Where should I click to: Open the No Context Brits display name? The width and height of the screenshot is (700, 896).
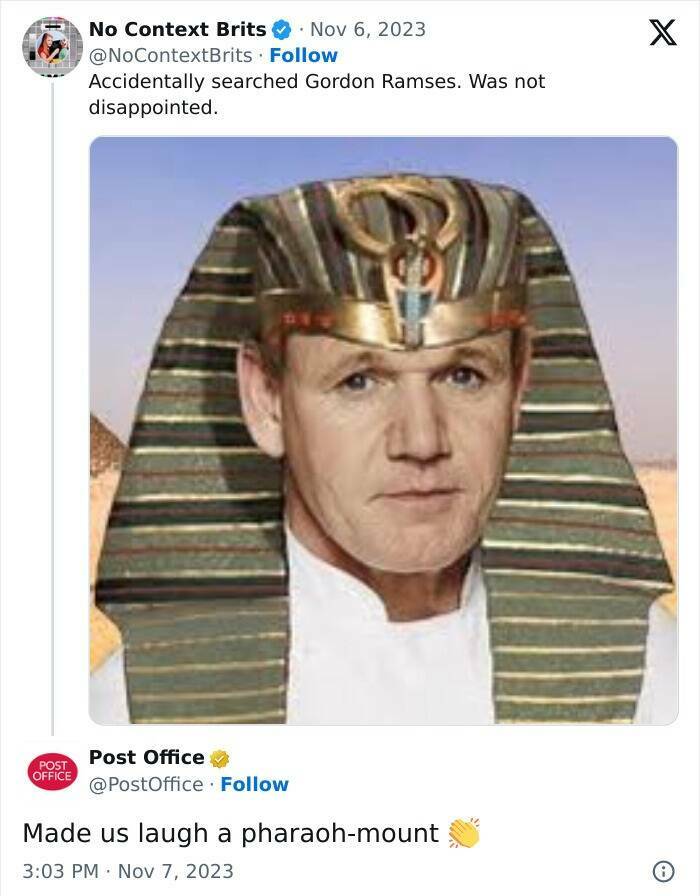tap(178, 30)
